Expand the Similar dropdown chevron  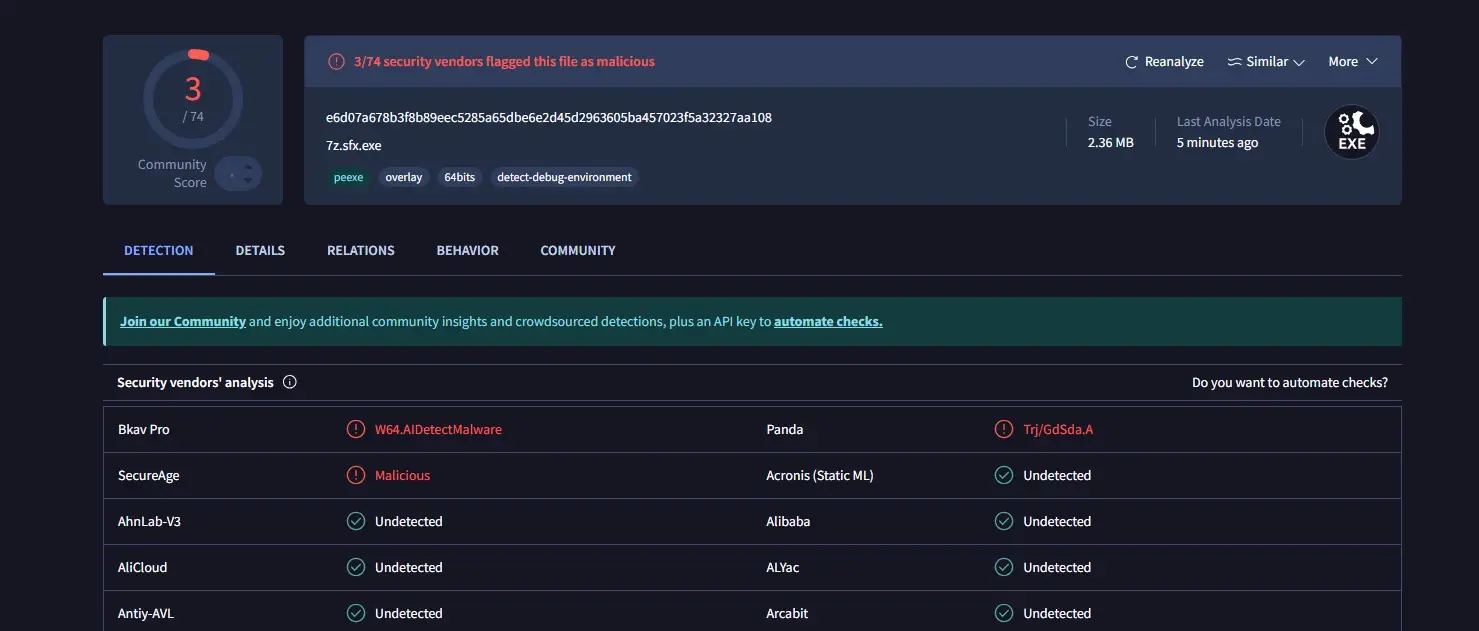click(1299, 62)
